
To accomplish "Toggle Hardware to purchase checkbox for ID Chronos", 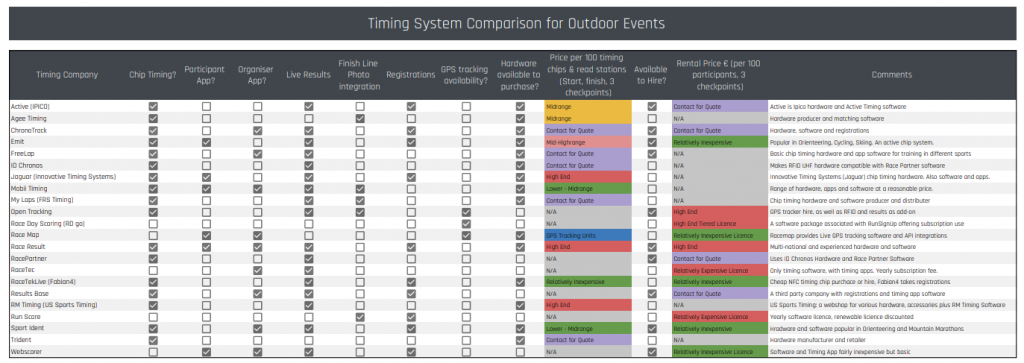I will (x=520, y=165).
